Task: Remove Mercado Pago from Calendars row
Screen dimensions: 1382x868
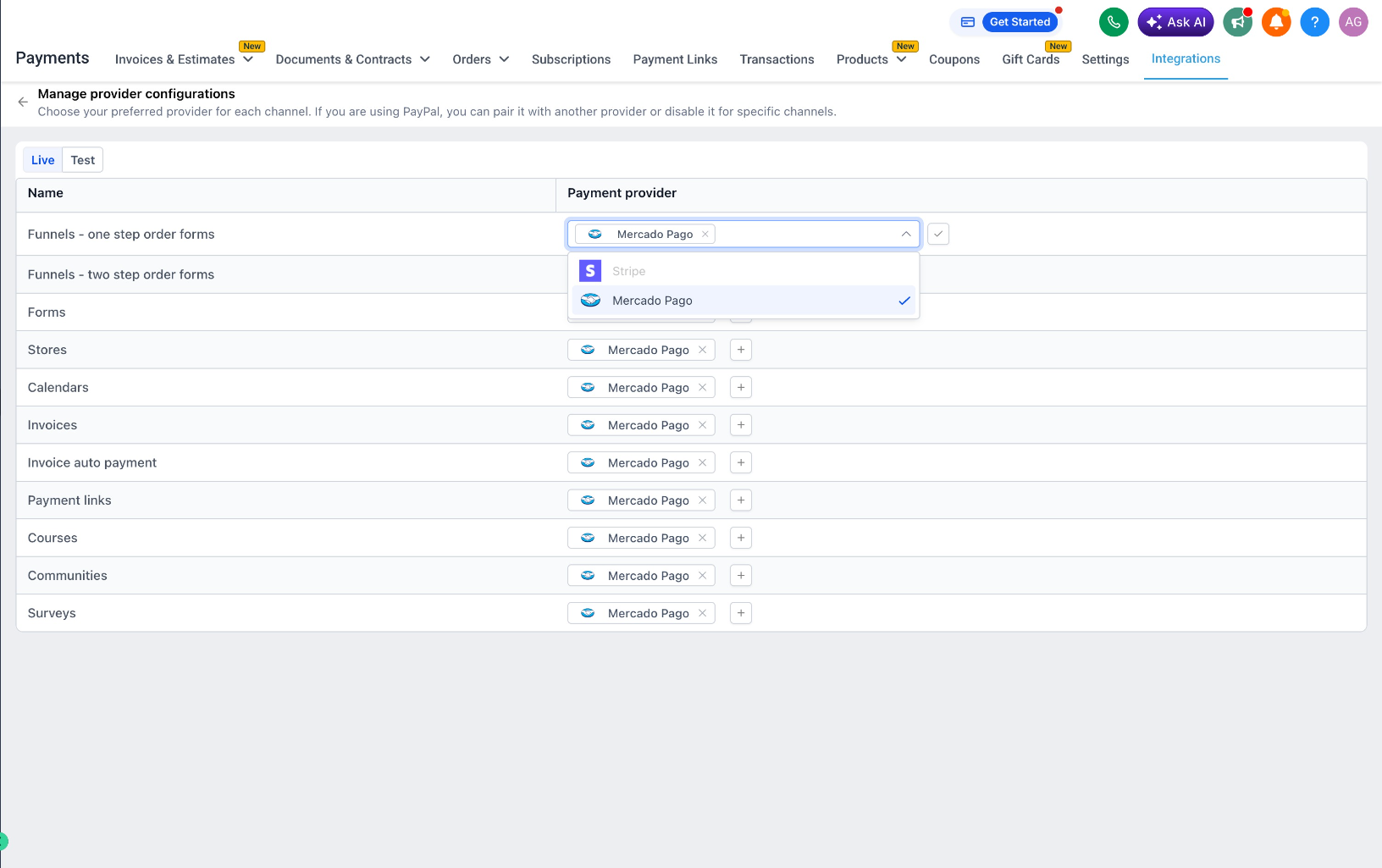Action: (x=702, y=387)
